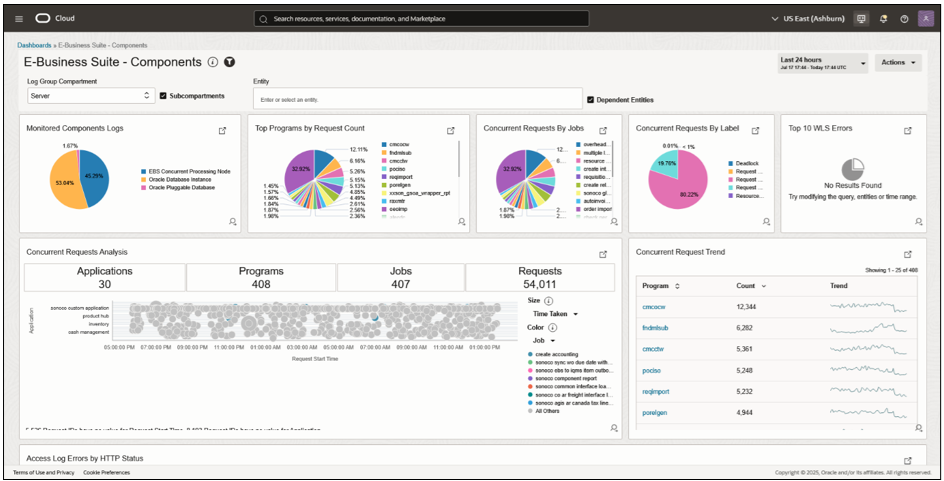Open Terms of Use and Privacy link
This screenshot has width=944, height=481.
pyautogui.click(x=43, y=473)
